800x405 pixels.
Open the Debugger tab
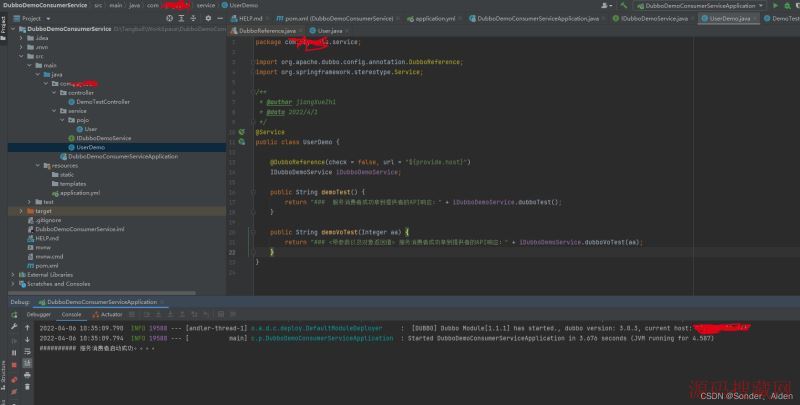coord(39,315)
